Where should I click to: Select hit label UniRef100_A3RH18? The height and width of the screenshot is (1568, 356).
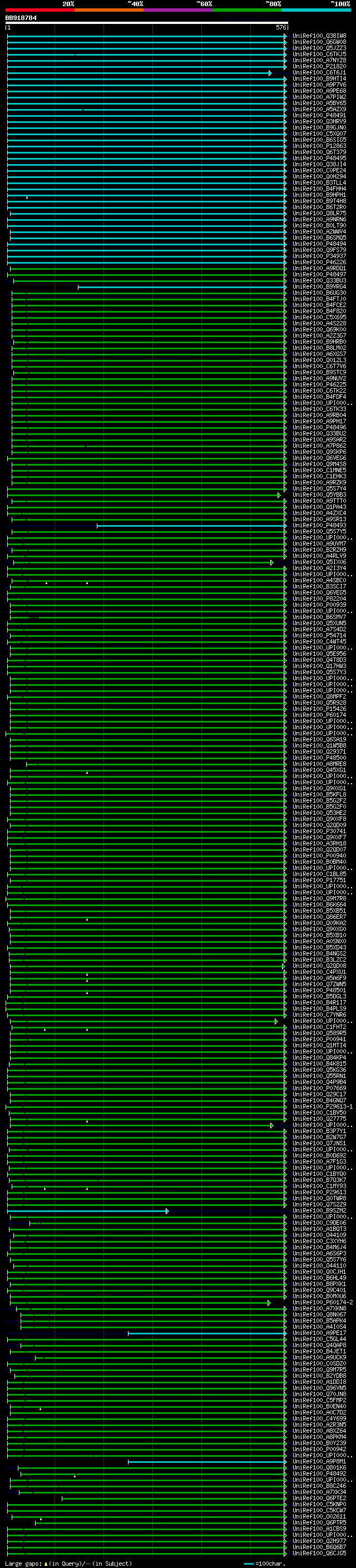(x=319, y=844)
